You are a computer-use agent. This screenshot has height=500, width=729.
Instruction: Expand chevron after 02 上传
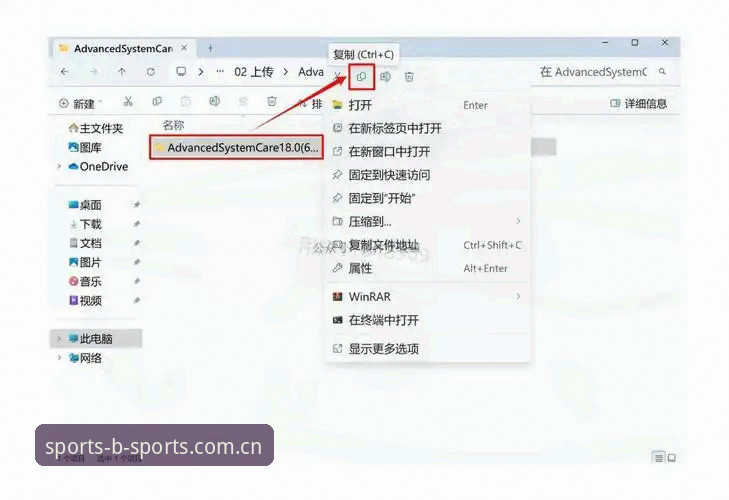pos(286,72)
